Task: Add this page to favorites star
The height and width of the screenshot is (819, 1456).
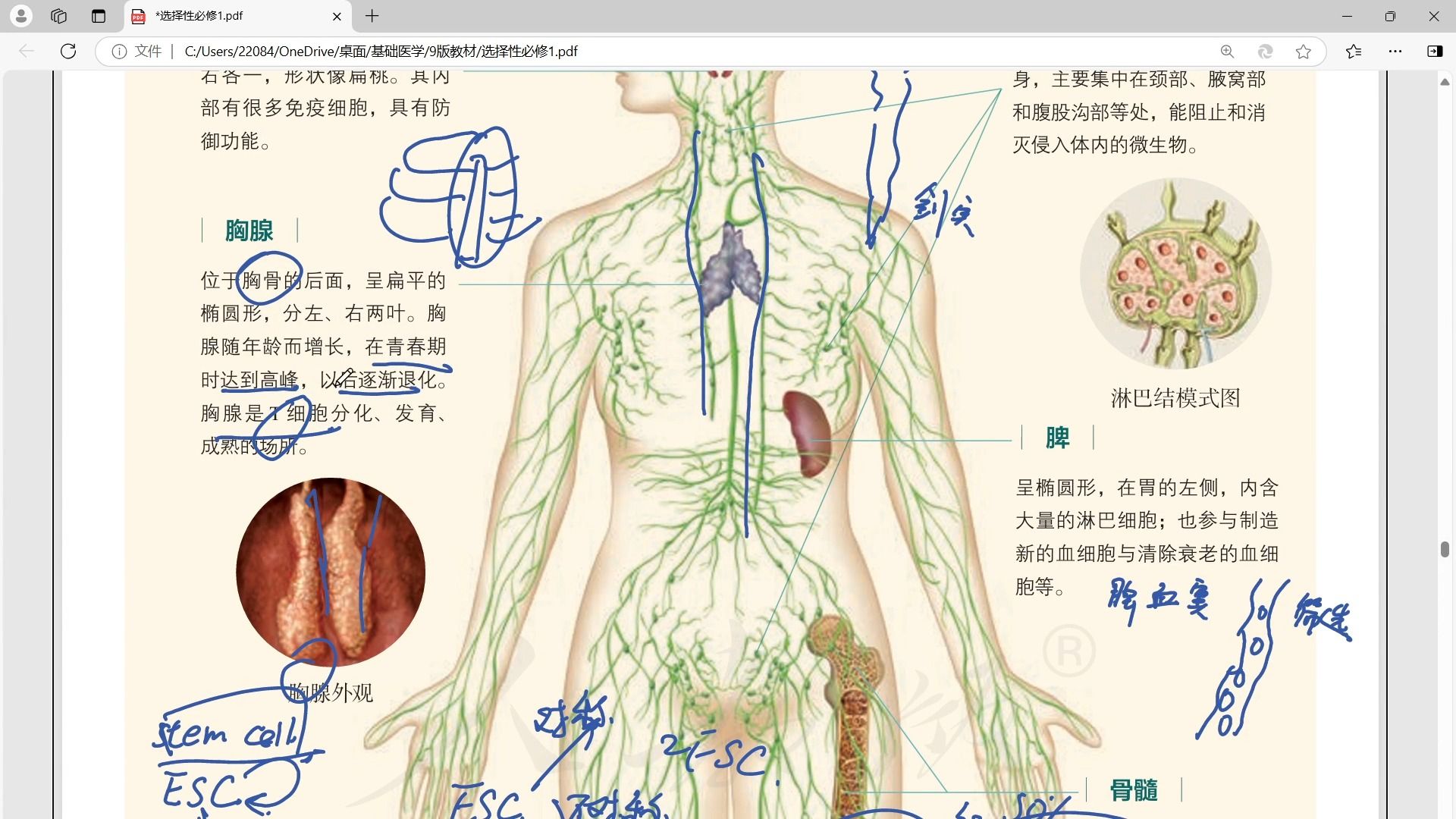Action: click(1304, 51)
